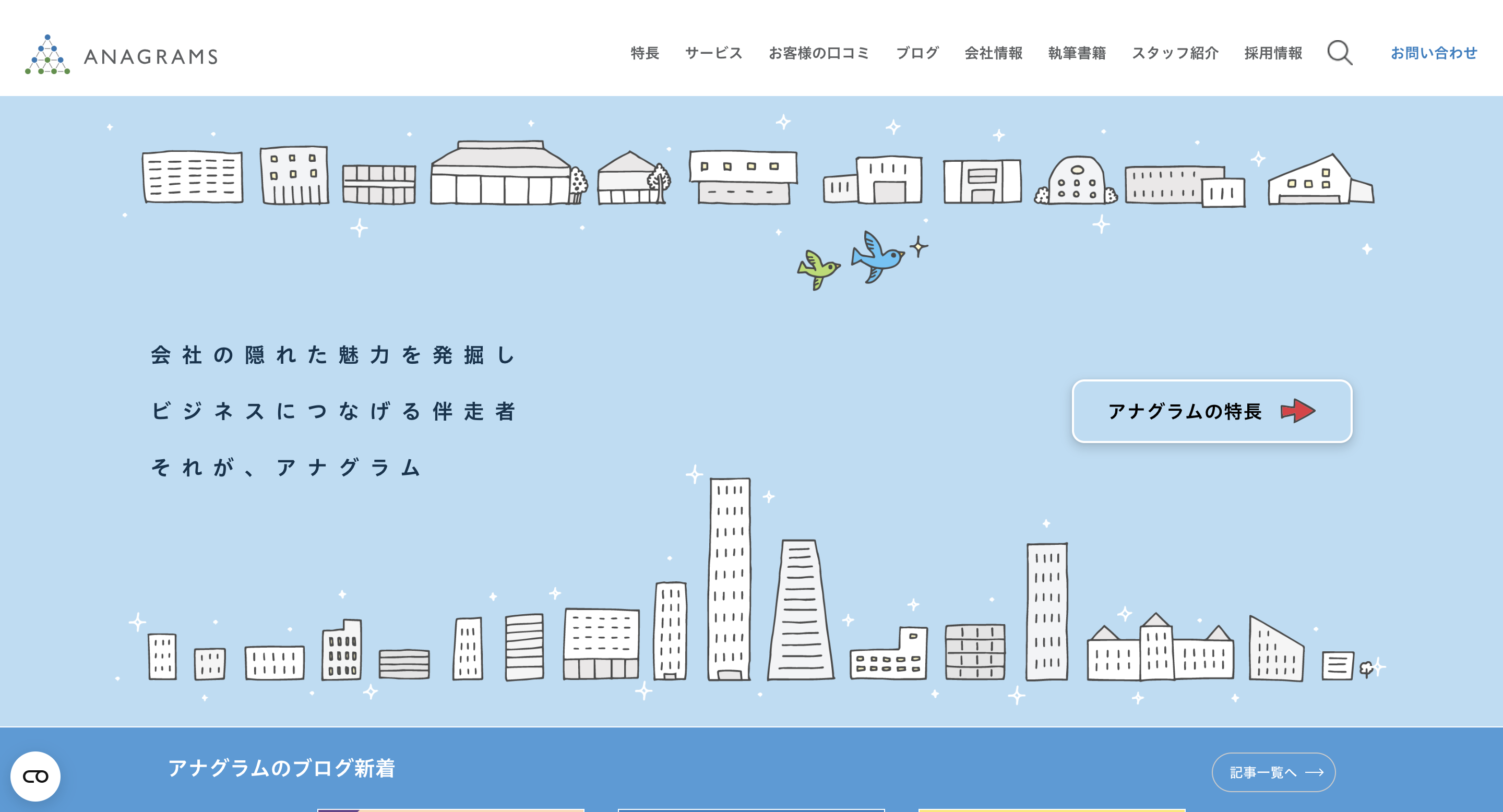Go to お客様の口コミ page

(x=819, y=53)
